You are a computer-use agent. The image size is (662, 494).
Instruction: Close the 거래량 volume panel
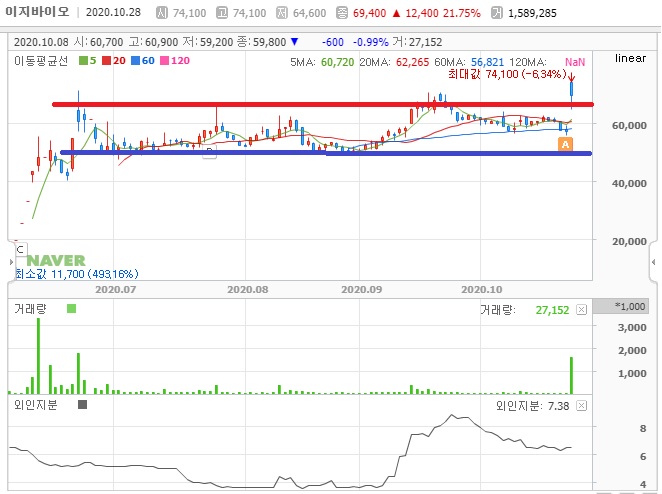point(581,309)
